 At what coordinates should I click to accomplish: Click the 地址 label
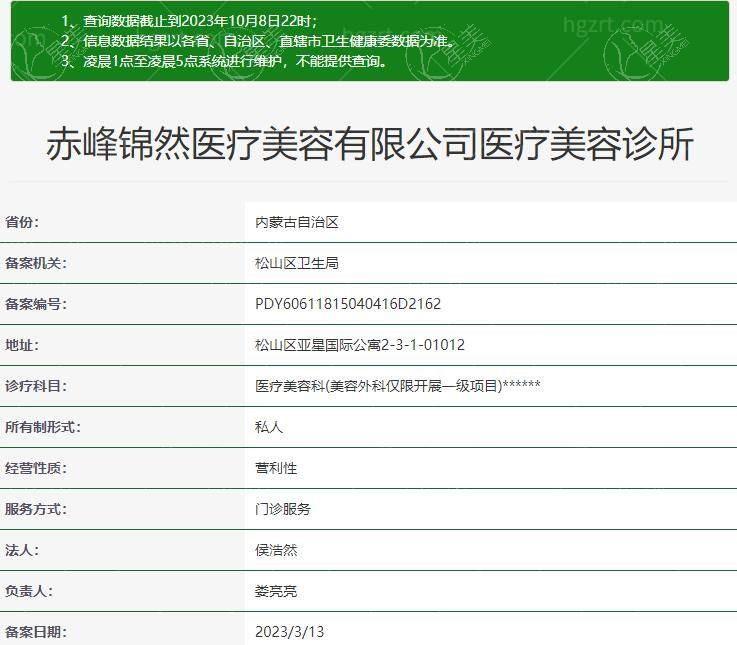[22, 345]
